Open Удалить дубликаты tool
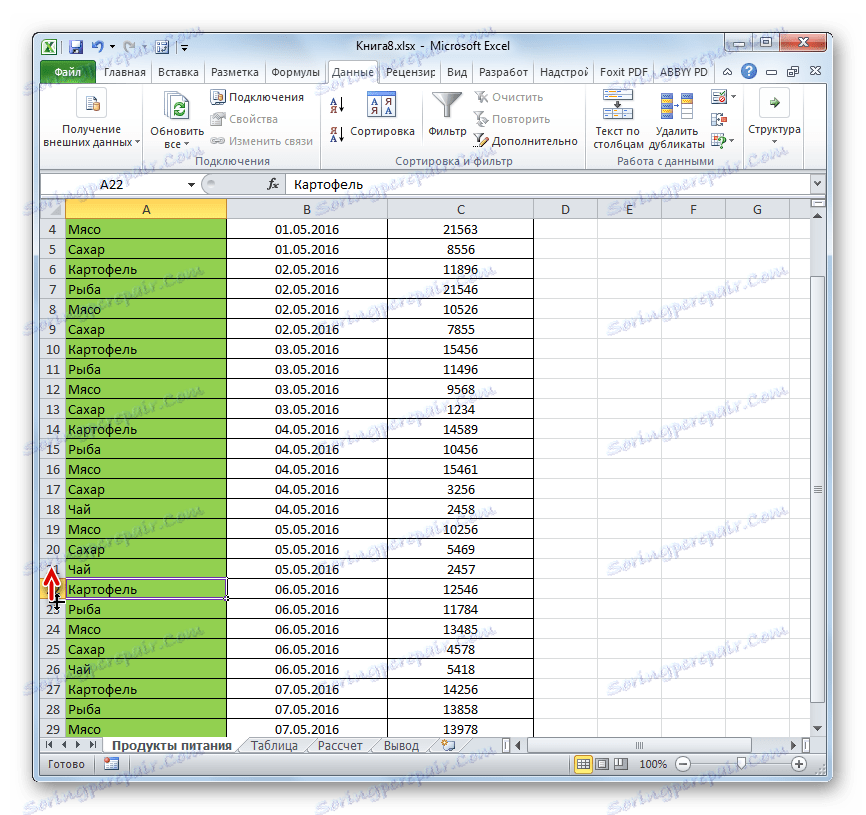Image resolution: width=866 pixels, height=815 pixels. [679, 117]
